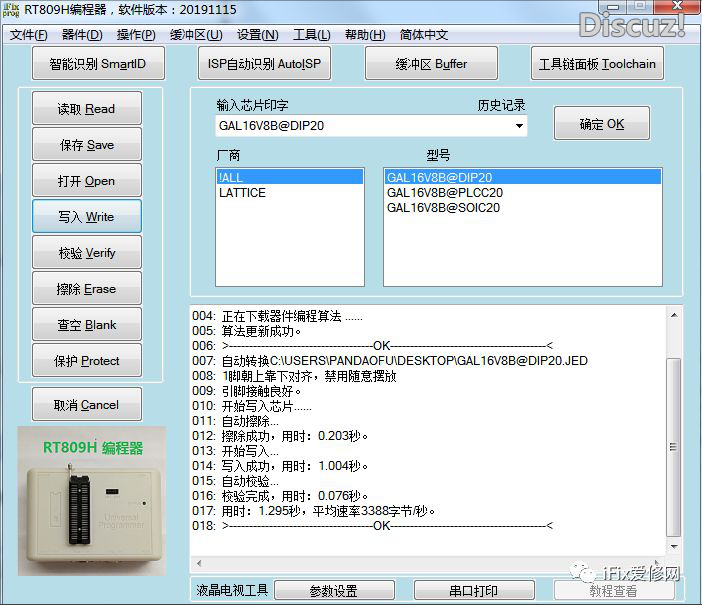Click log line 008 1脚朝上 entry
The height and width of the screenshot is (605, 702).
point(295,376)
